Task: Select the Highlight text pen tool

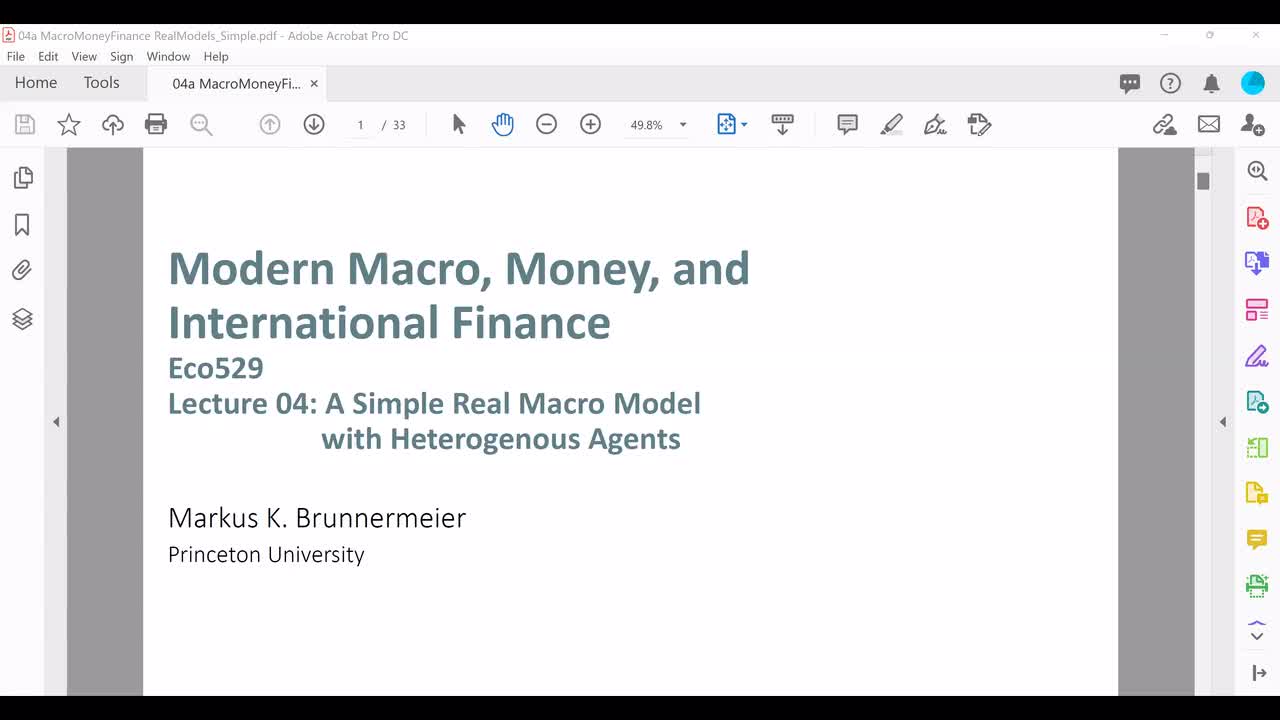Action: click(x=891, y=125)
